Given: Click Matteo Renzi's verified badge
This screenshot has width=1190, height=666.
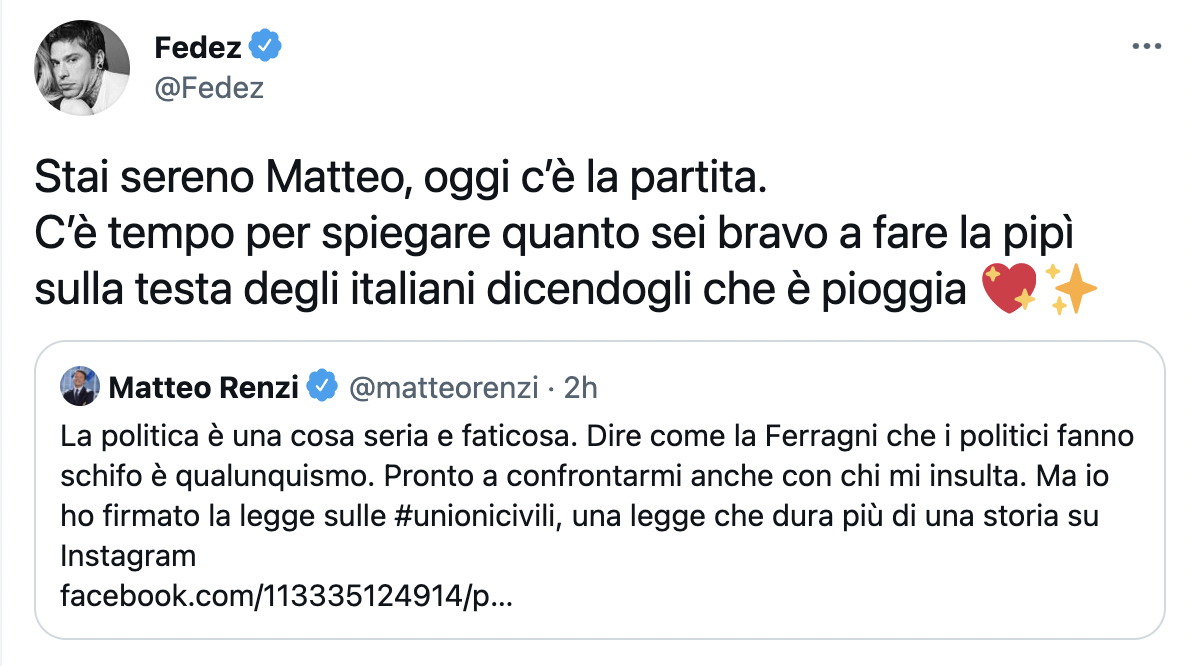Looking at the screenshot, I should click(321, 387).
